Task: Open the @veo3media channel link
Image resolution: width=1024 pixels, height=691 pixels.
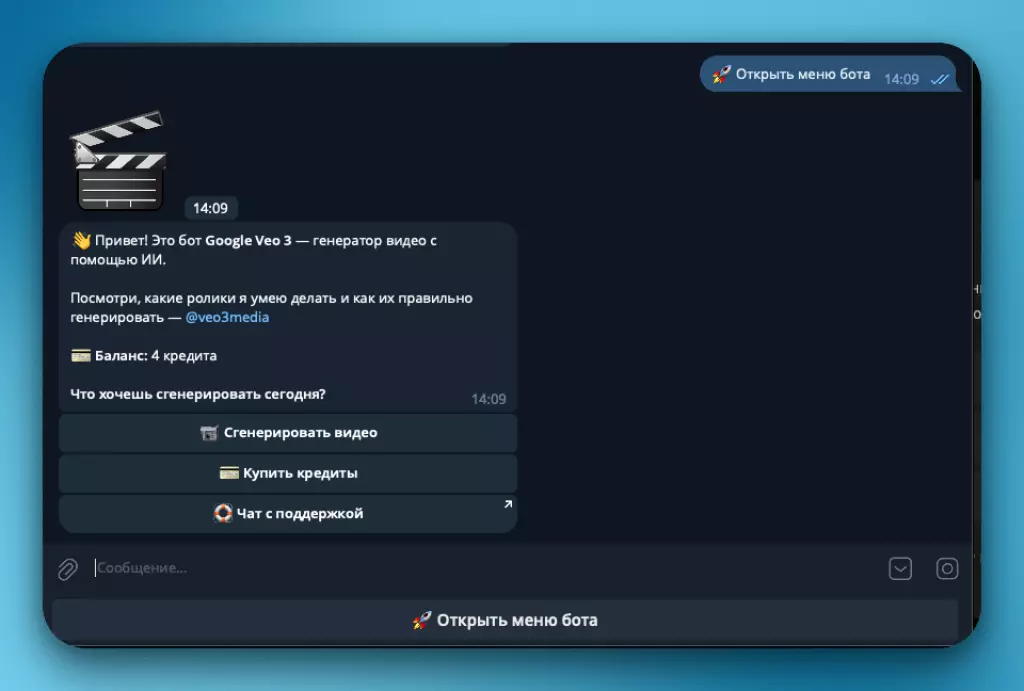Action: click(227, 317)
